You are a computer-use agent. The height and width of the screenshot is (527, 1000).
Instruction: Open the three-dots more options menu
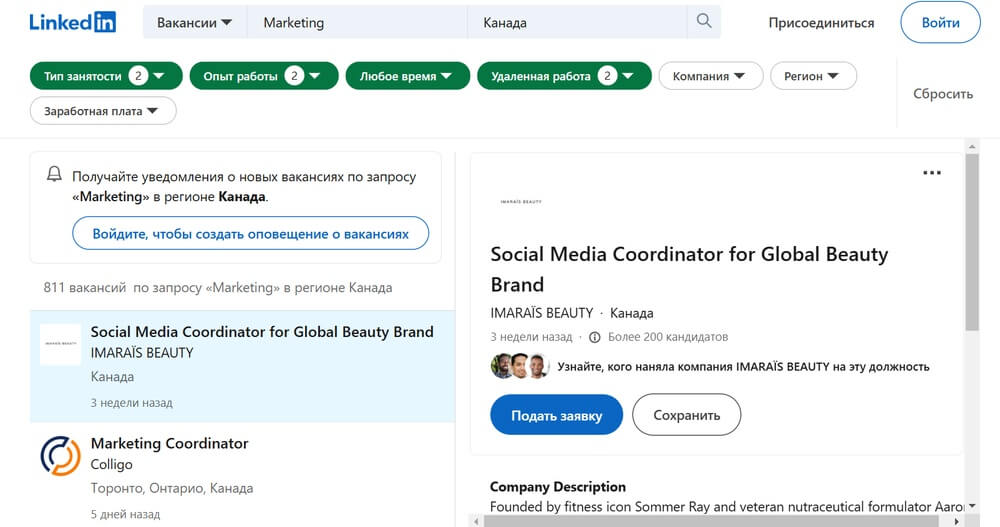click(932, 173)
